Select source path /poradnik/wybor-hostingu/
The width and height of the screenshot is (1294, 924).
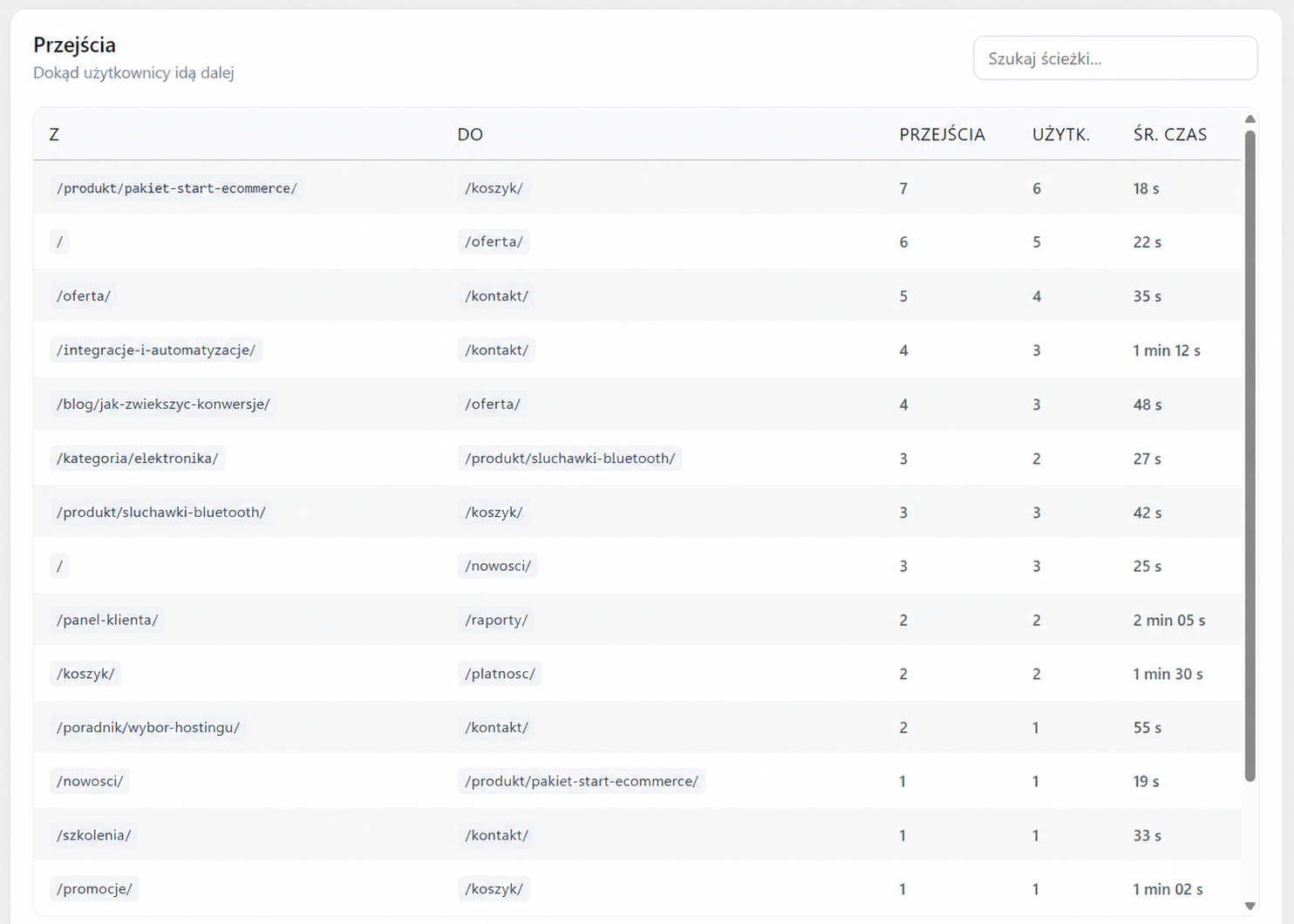(x=148, y=728)
